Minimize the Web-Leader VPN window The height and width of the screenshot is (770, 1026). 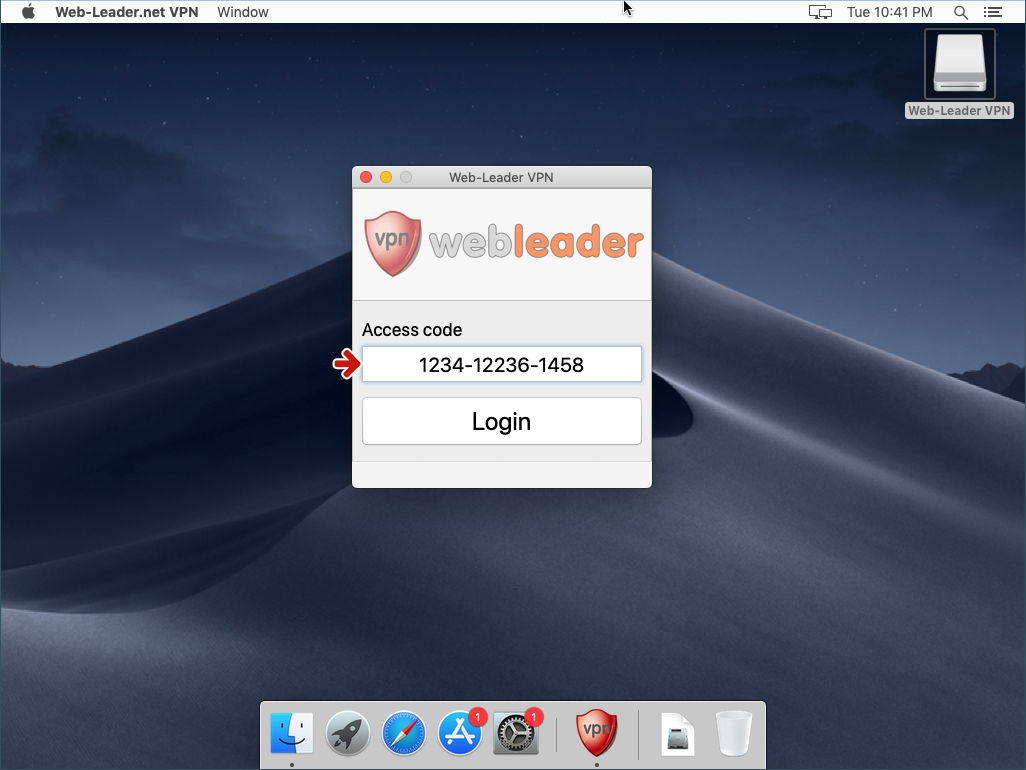tap(386, 177)
